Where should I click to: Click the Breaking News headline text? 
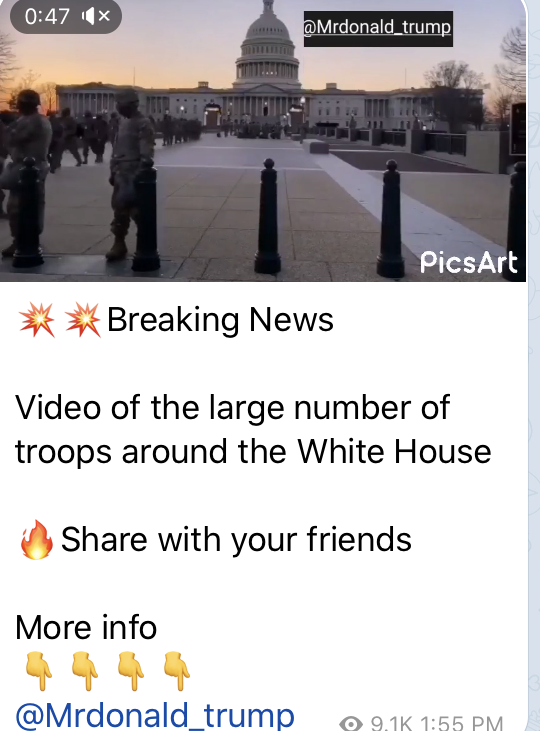(x=220, y=320)
